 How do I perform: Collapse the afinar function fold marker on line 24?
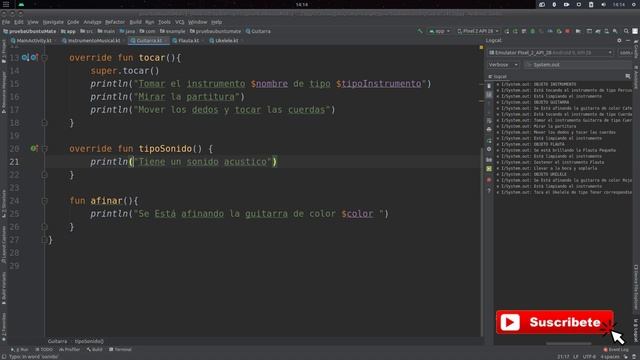pos(44,201)
